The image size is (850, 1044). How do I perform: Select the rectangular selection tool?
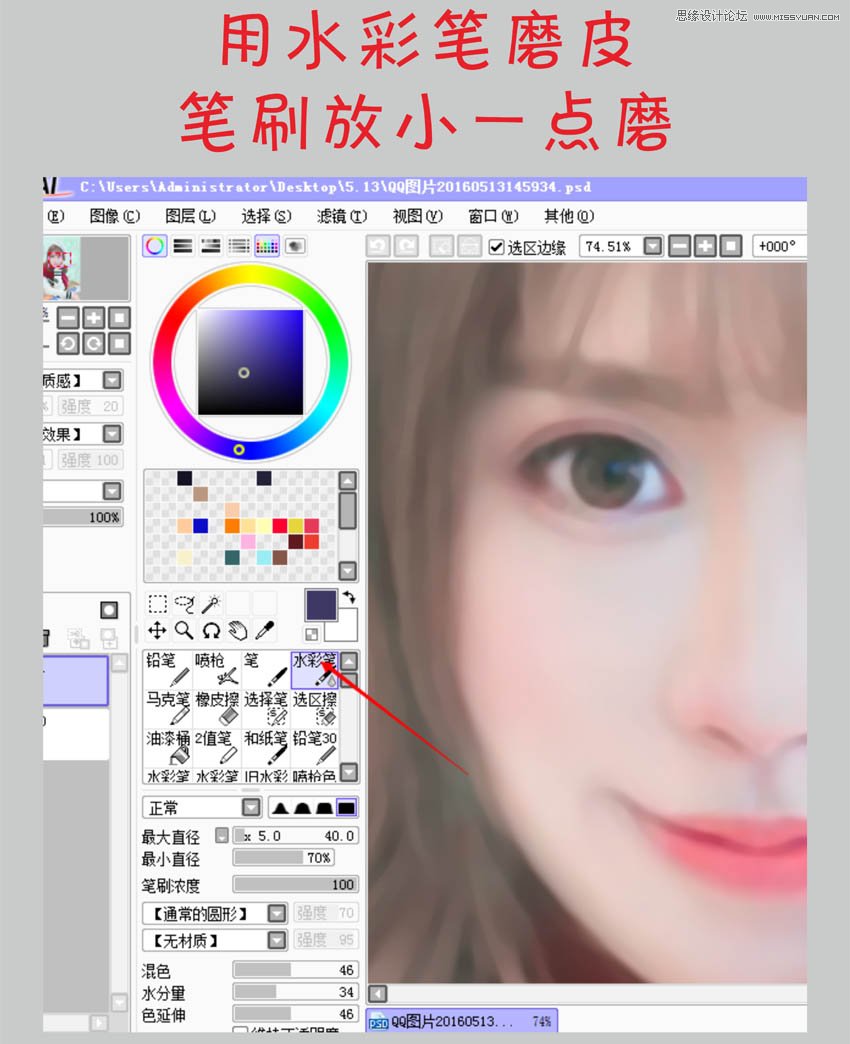pyautogui.click(x=158, y=604)
